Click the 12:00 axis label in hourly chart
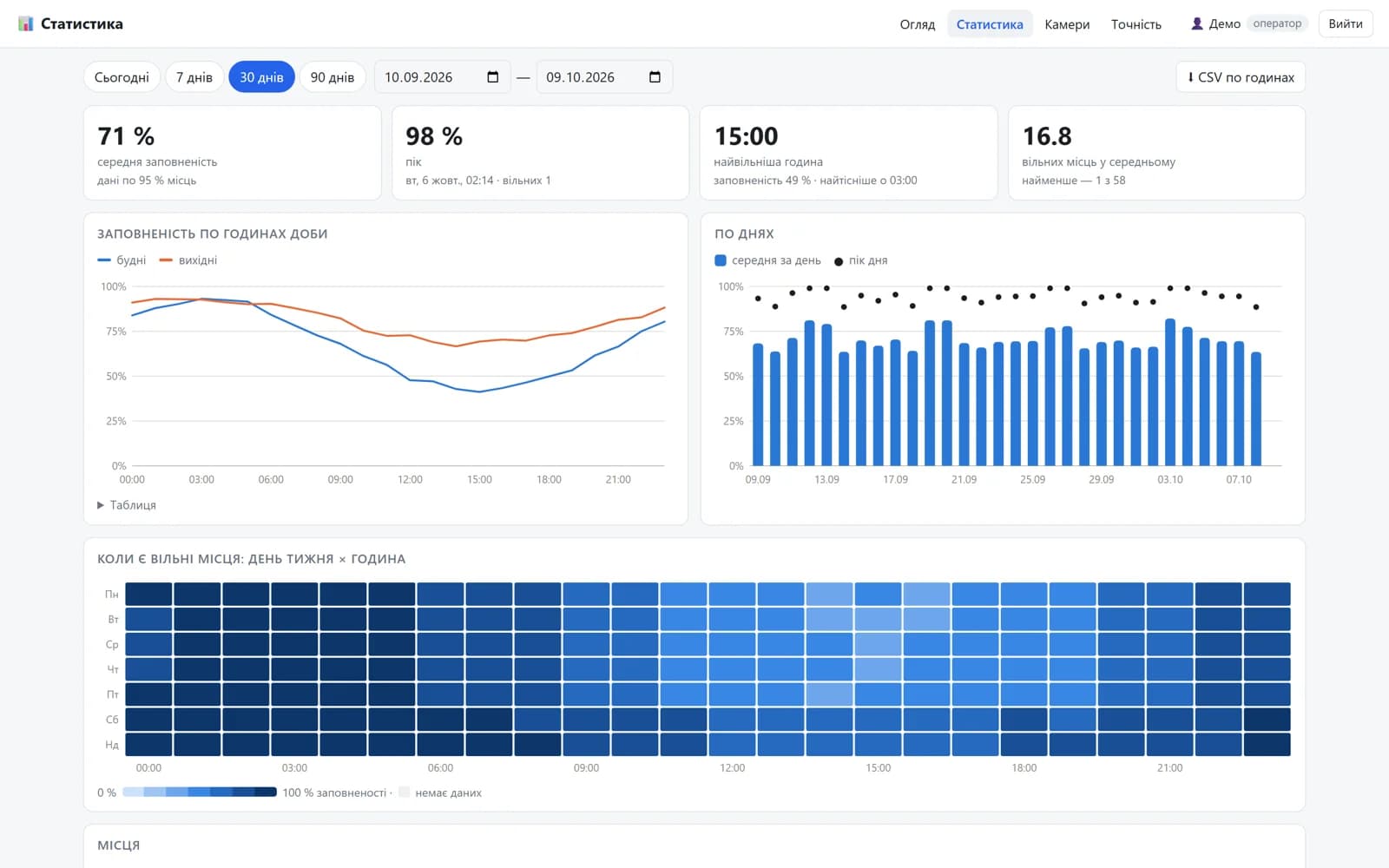Viewport: 1389px width, 868px height. (410, 480)
